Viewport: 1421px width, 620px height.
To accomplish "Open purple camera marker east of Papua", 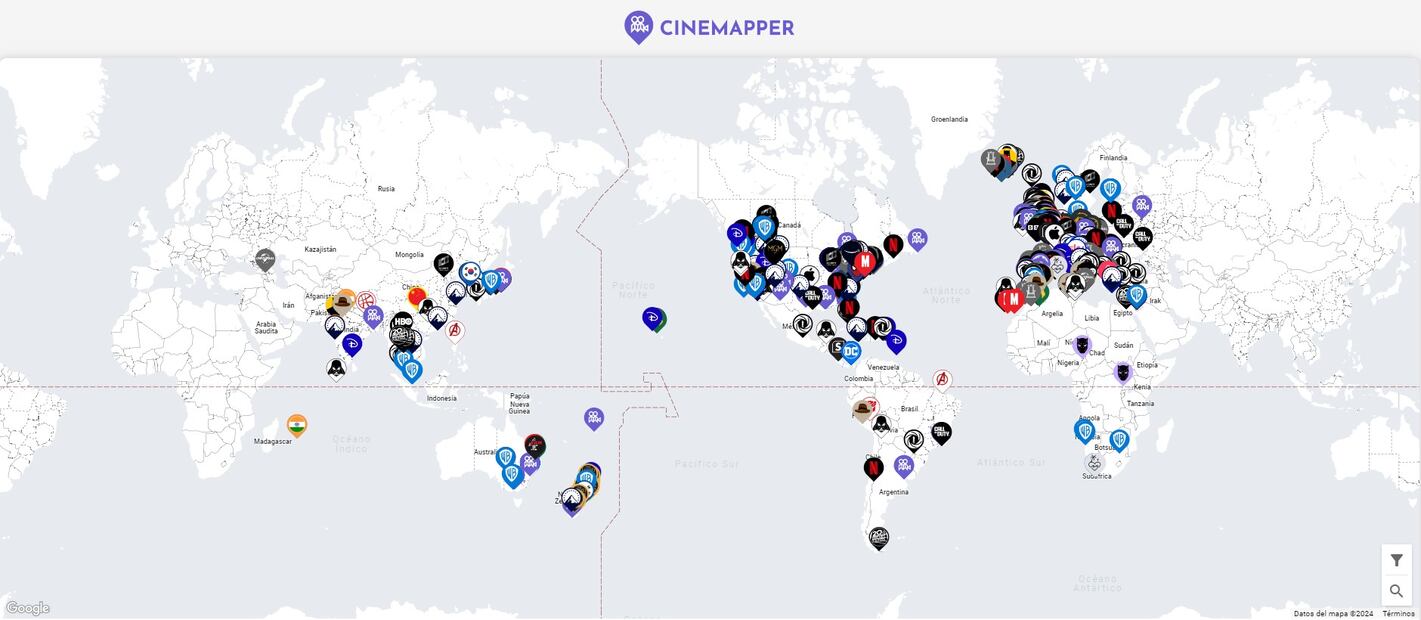I will (594, 417).
